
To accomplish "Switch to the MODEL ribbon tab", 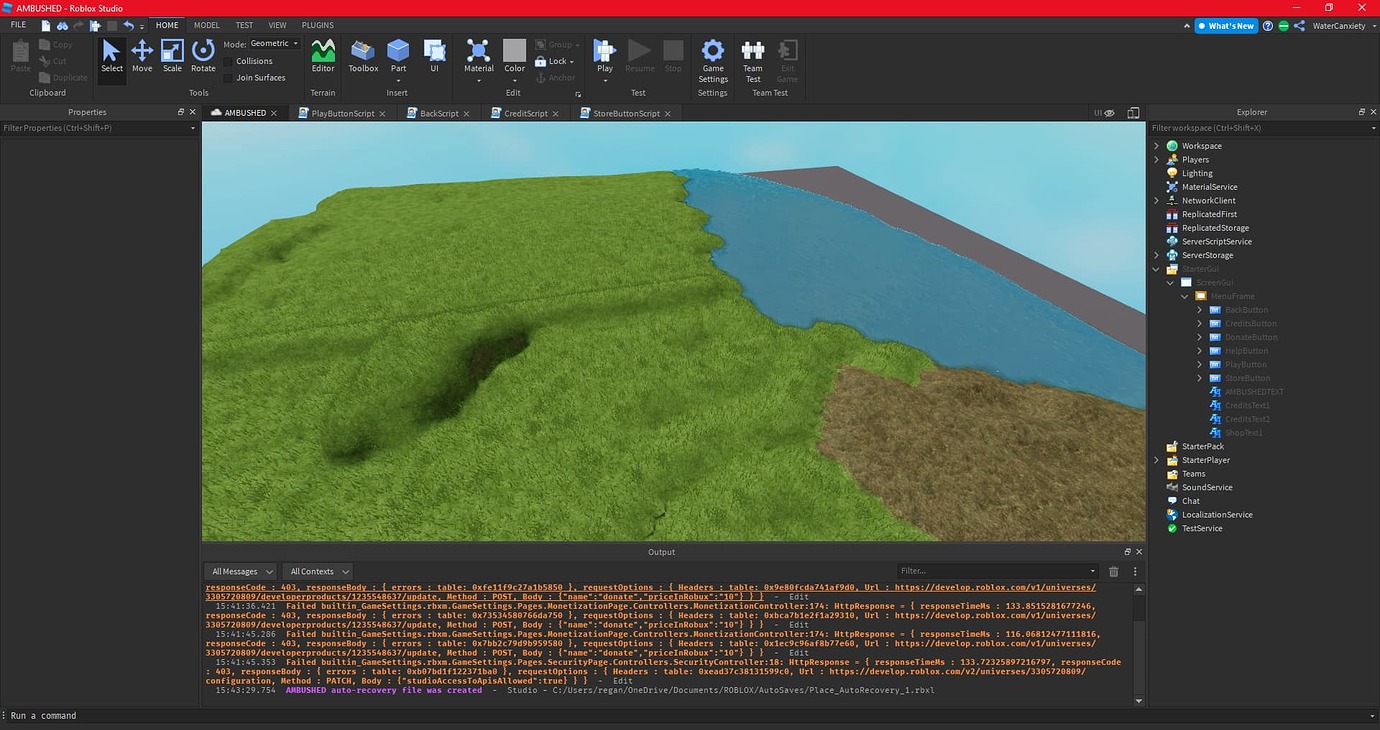I will tap(207, 25).
